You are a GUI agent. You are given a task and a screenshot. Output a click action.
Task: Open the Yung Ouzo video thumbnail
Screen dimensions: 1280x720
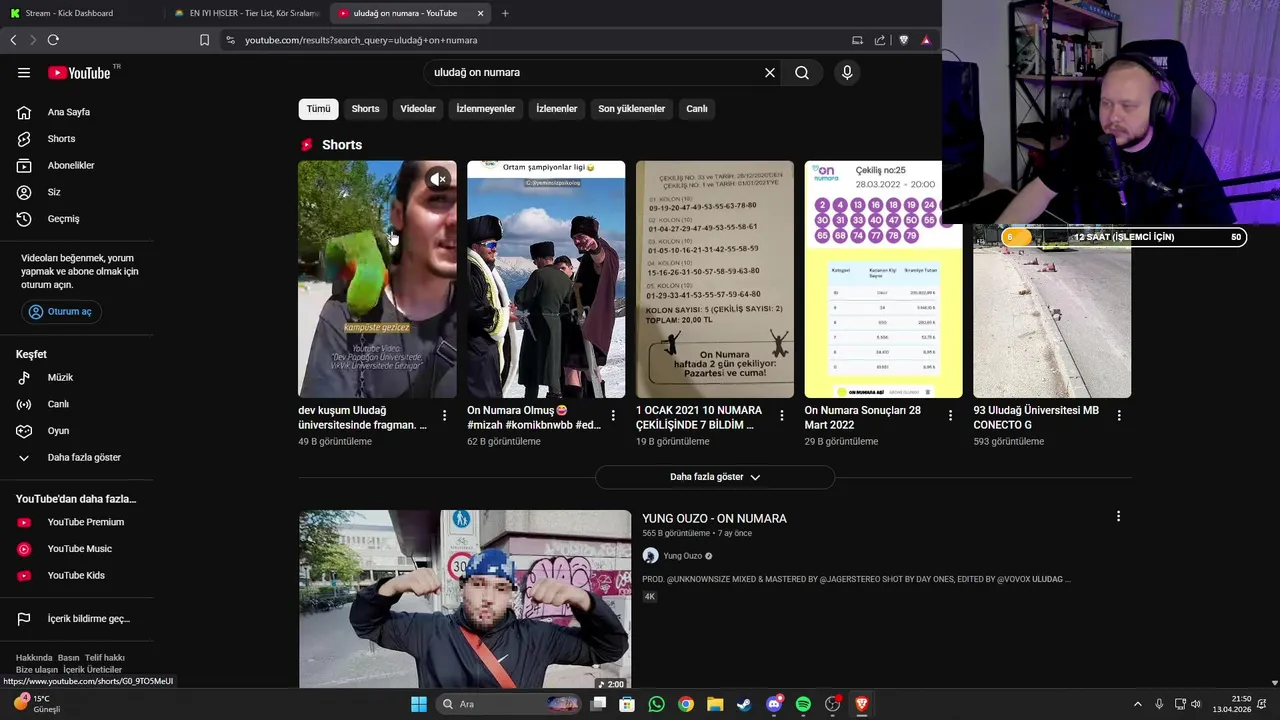coord(465,599)
